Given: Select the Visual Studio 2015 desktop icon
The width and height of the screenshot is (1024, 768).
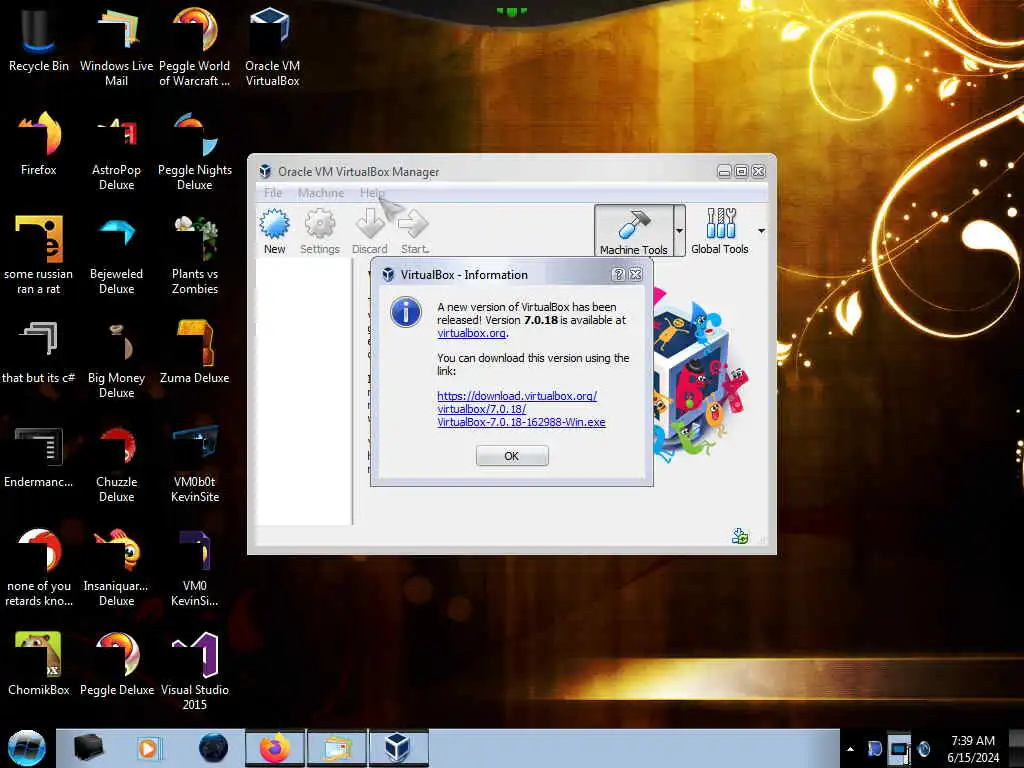Looking at the screenshot, I should 195,671.
